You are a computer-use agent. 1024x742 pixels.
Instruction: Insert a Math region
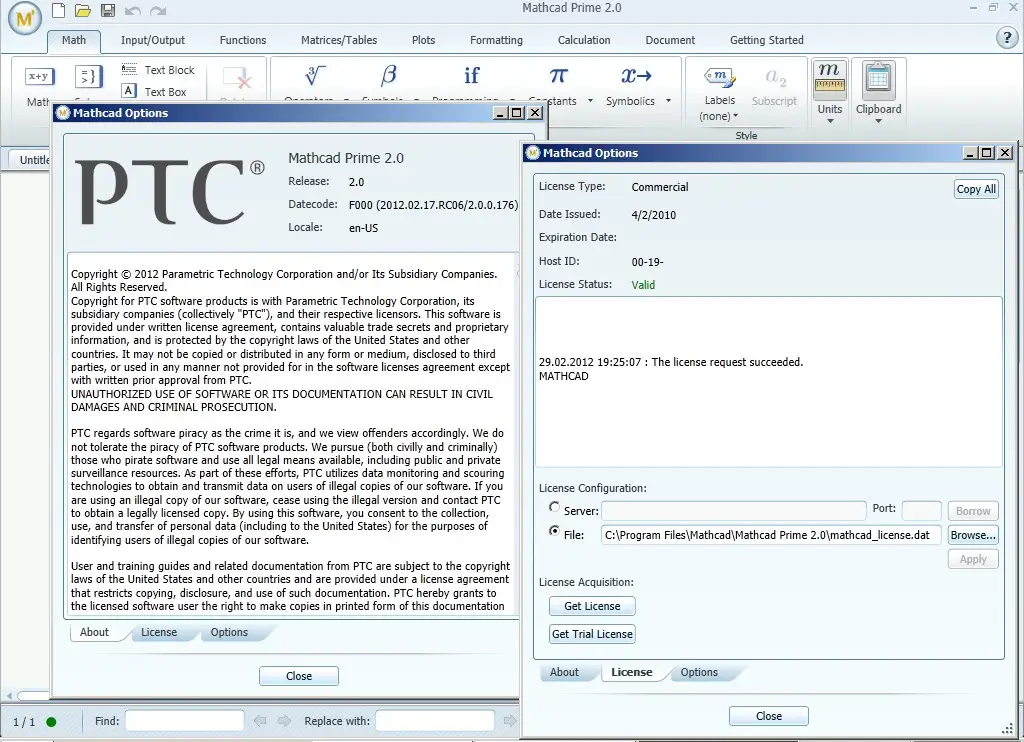coord(39,85)
